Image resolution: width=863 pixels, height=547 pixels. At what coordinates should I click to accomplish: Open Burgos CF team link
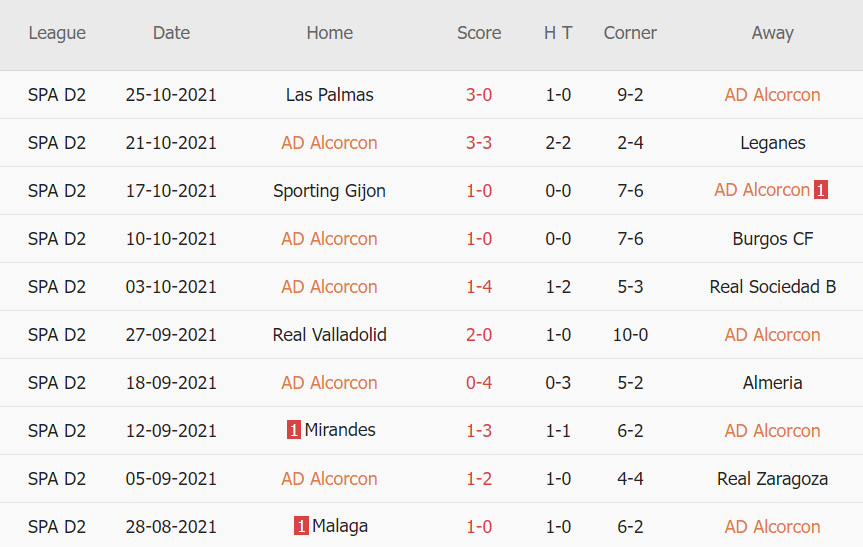772,239
